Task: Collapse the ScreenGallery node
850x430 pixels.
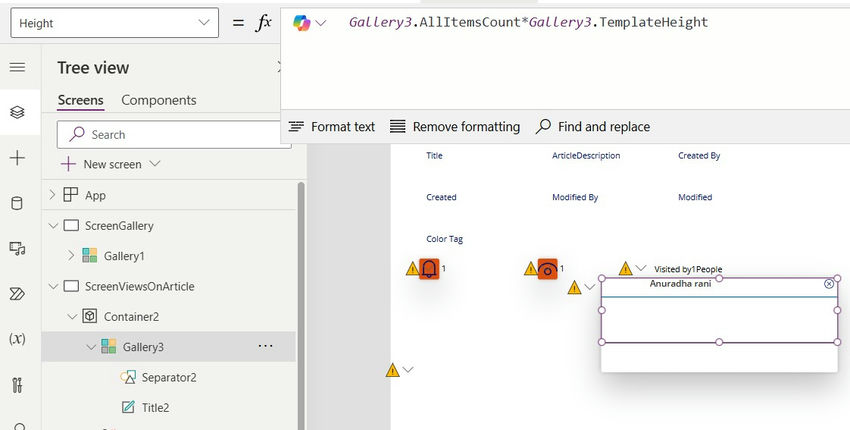Action: click(x=53, y=226)
